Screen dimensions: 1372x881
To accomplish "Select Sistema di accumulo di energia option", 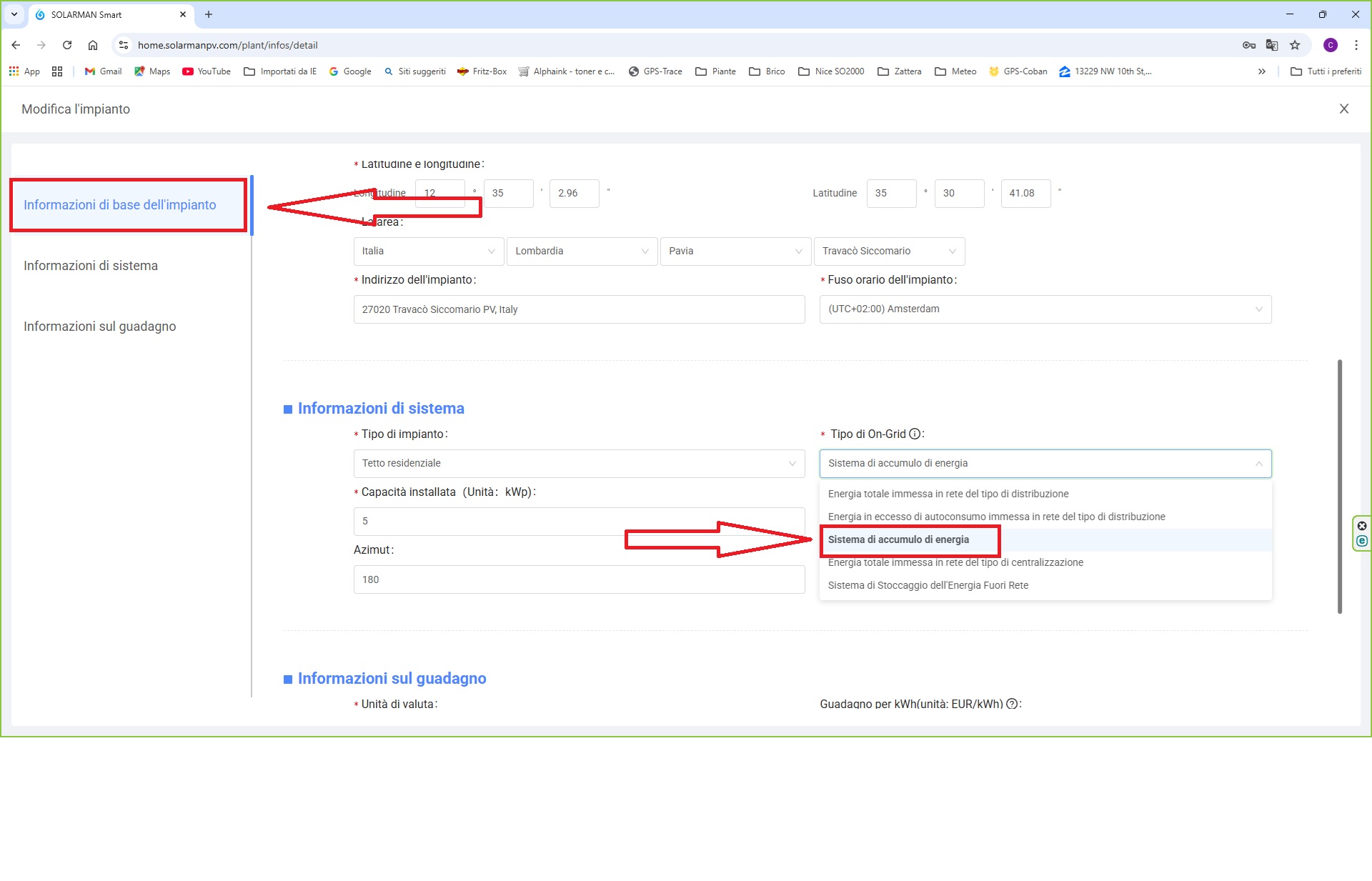I will [1045, 539].
